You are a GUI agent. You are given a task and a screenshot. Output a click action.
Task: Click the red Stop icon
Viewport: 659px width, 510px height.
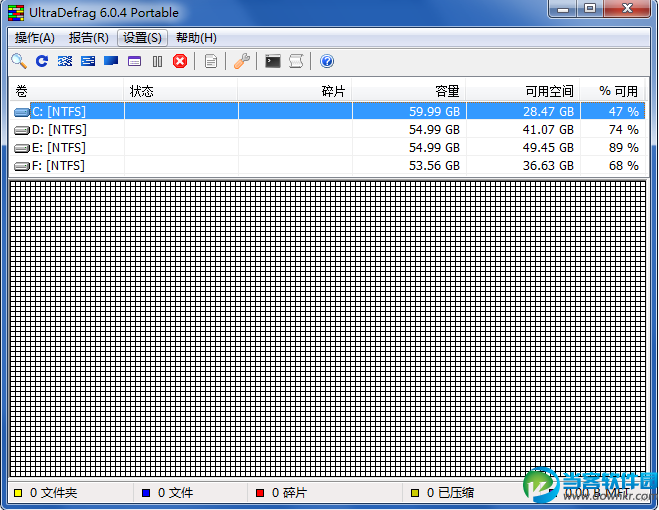[180, 61]
